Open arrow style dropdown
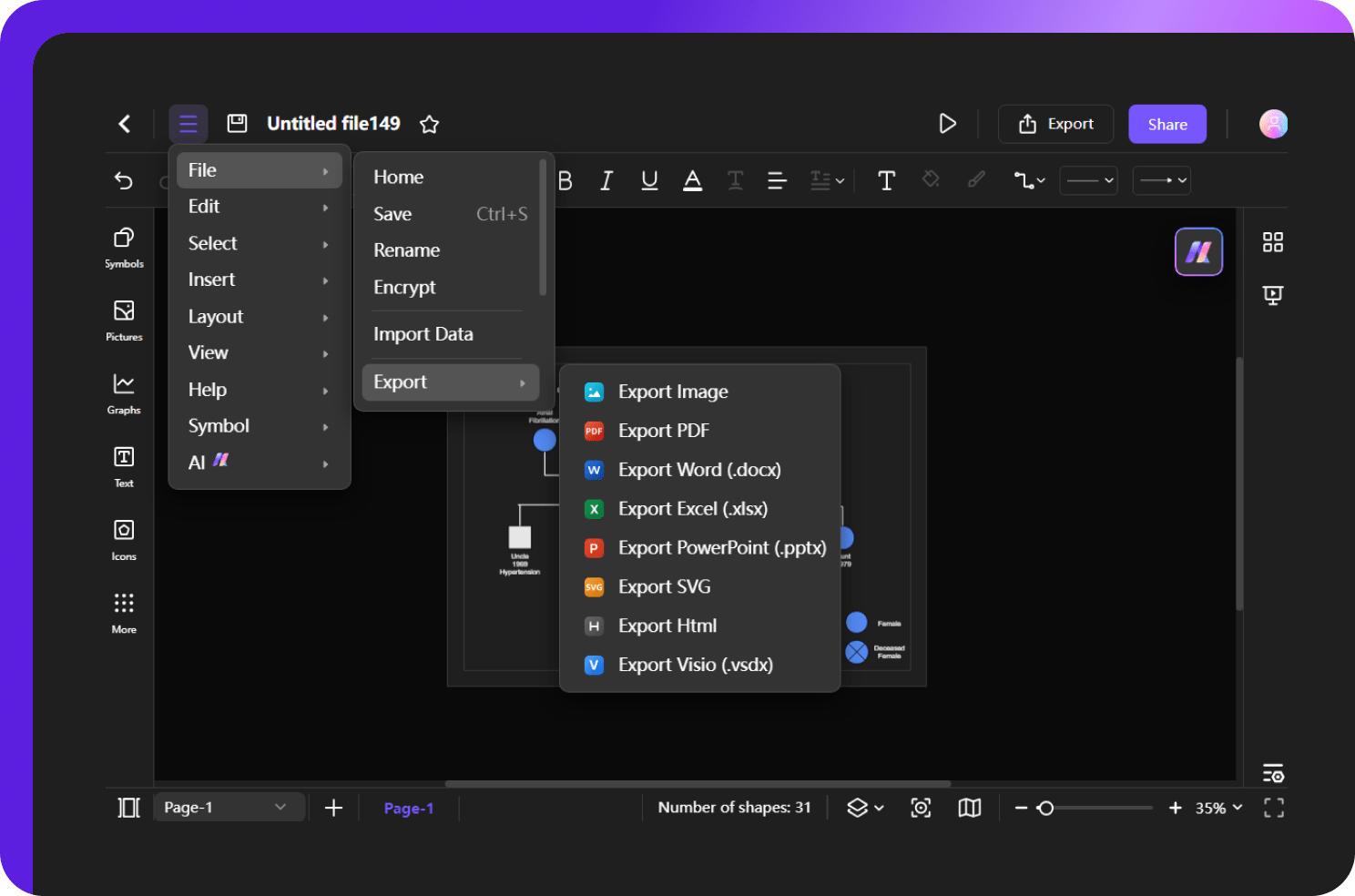This screenshot has width=1355, height=896. pos(1162,180)
